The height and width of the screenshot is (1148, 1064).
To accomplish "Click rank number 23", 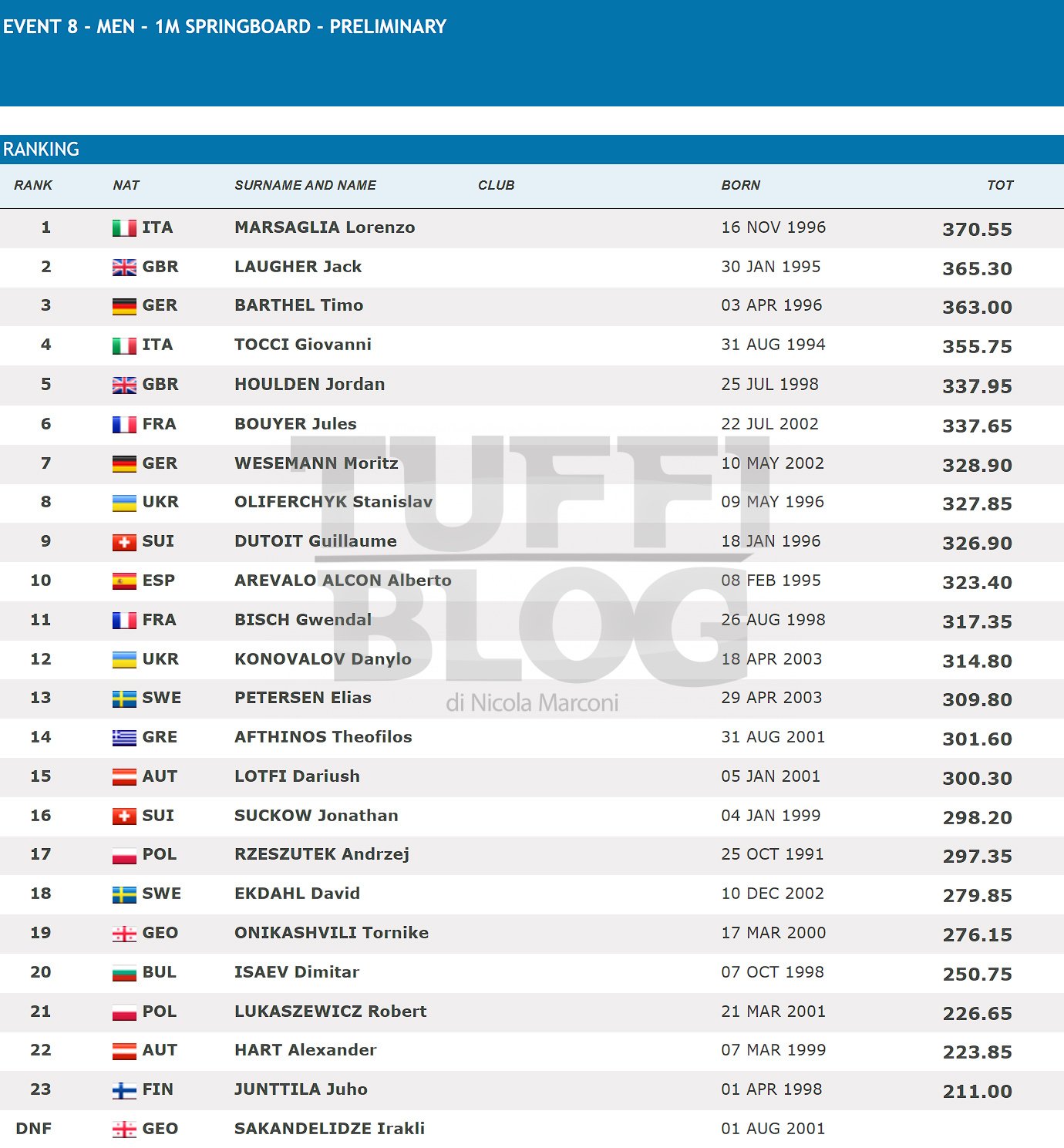I will click(x=41, y=1089).
